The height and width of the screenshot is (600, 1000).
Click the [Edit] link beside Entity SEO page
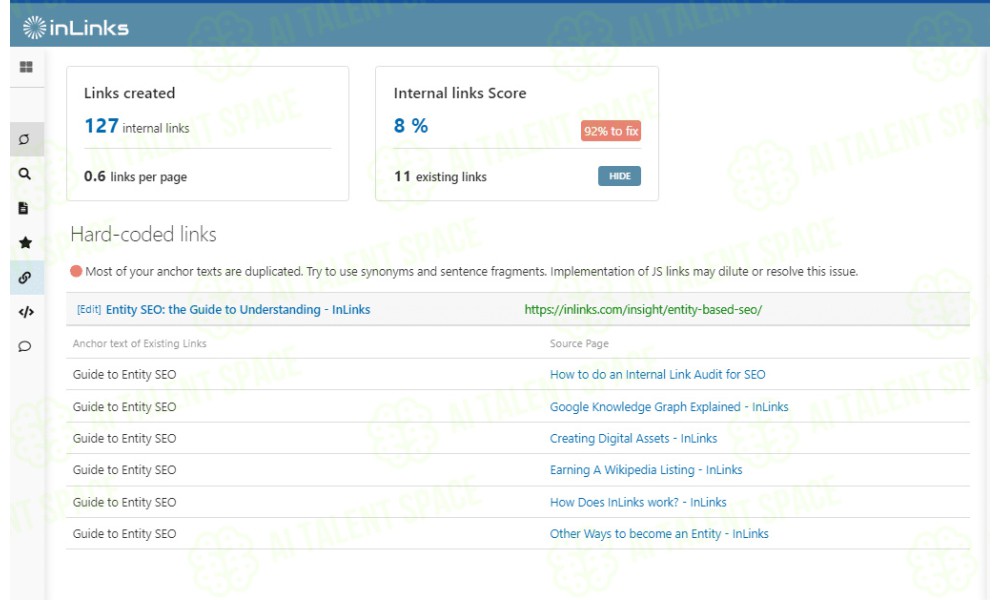coord(89,309)
